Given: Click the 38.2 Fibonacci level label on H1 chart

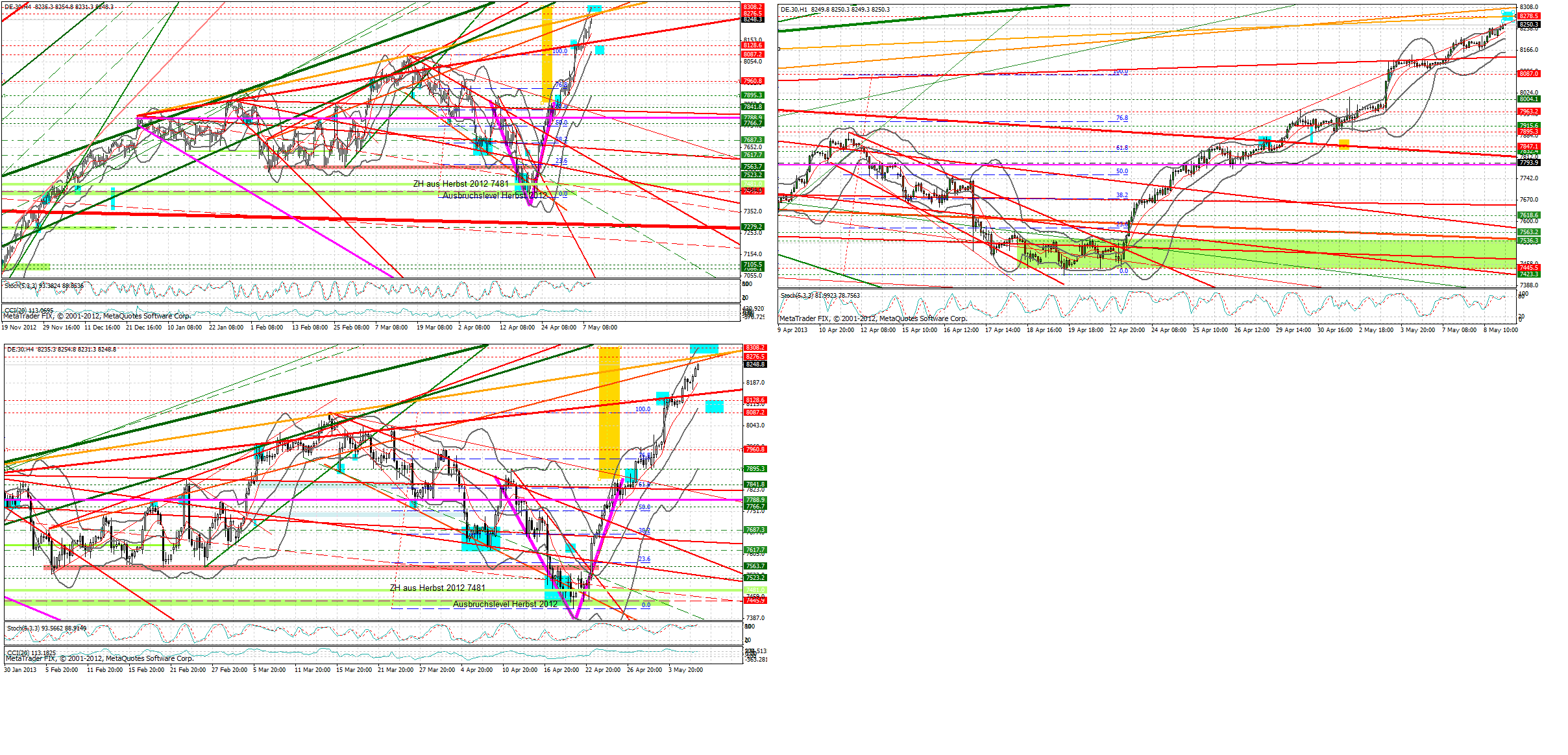Looking at the screenshot, I should [1121, 195].
